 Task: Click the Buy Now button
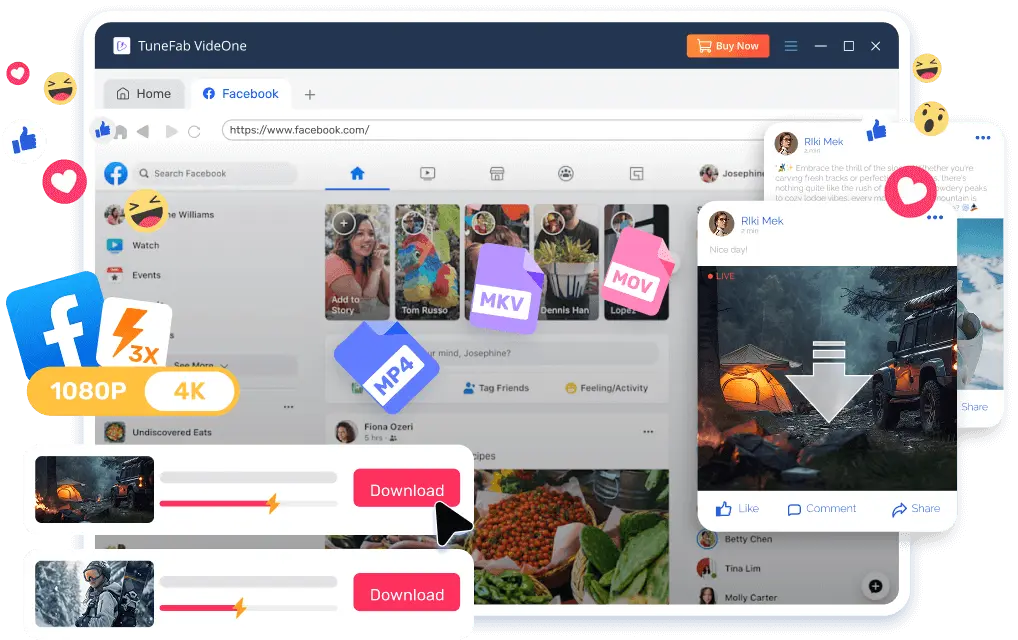click(x=727, y=46)
